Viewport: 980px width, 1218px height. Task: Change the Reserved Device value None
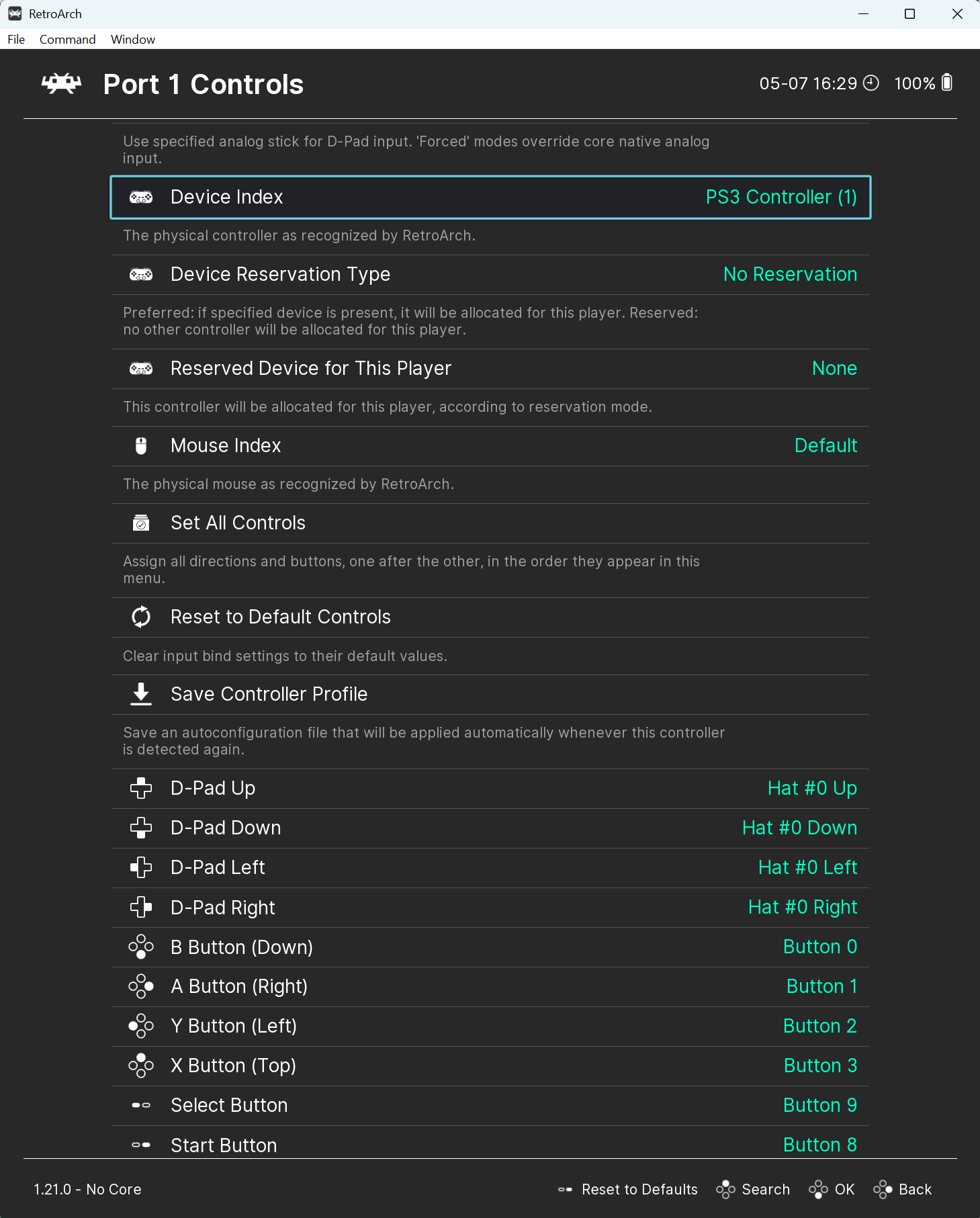tap(834, 368)
